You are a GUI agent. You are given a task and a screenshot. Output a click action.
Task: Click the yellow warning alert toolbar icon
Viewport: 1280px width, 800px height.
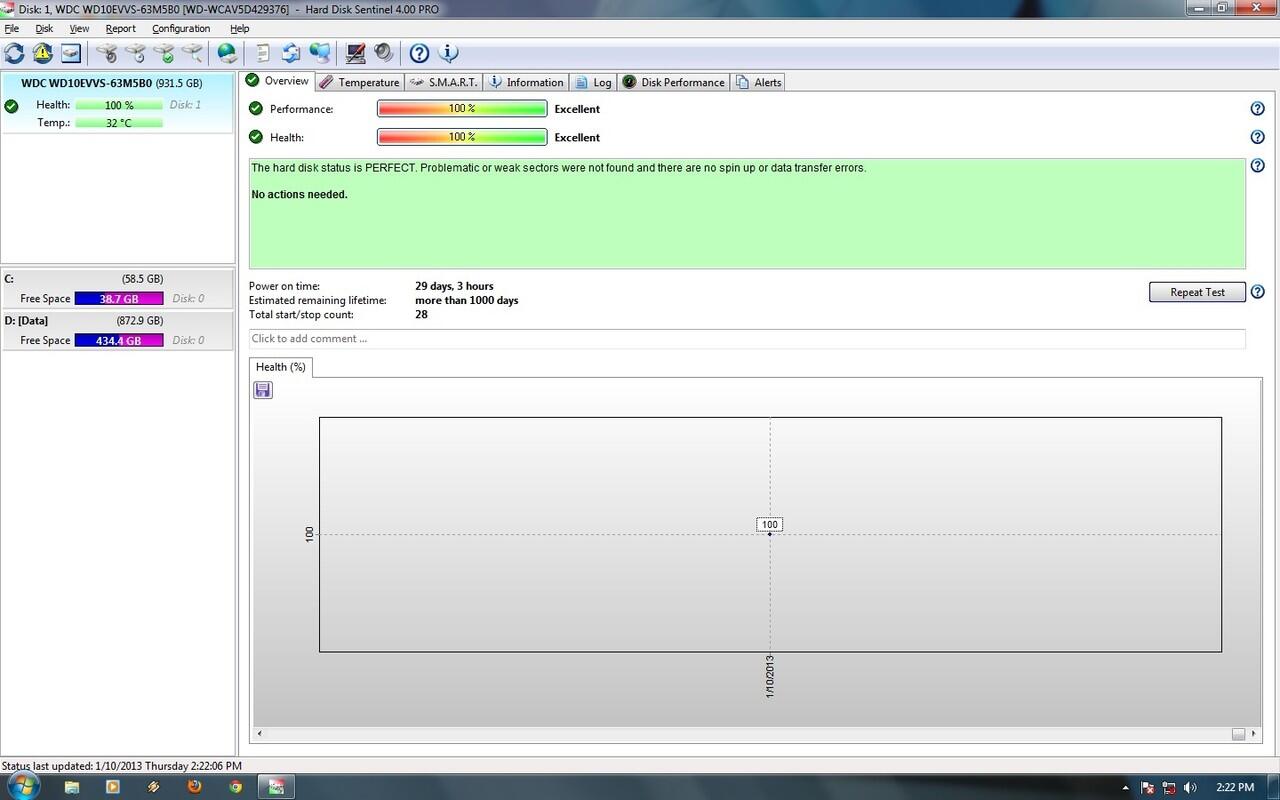pos(42,53)
